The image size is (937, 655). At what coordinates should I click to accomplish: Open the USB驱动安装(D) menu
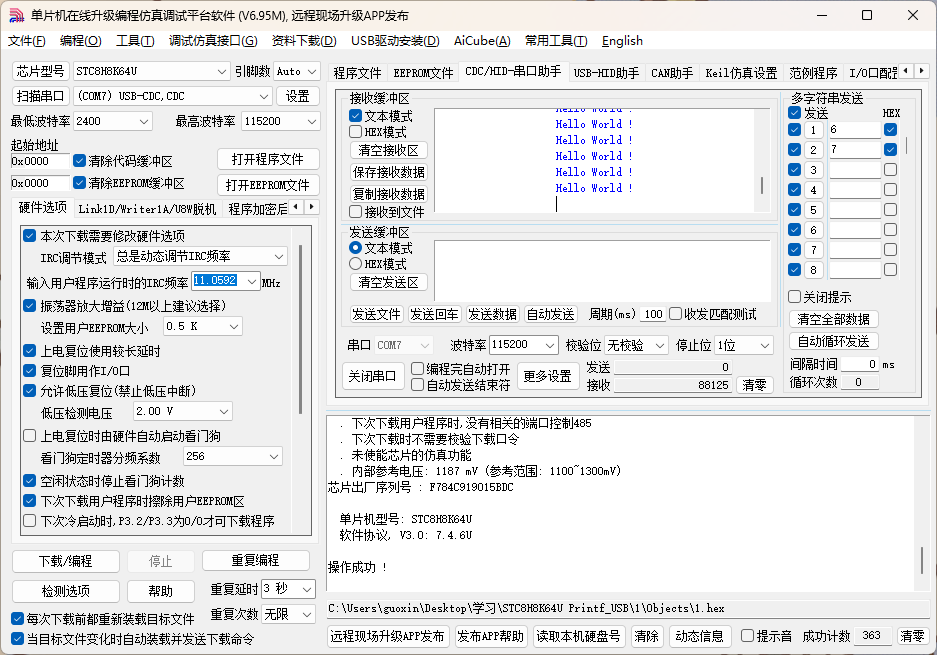click(395, 41)
